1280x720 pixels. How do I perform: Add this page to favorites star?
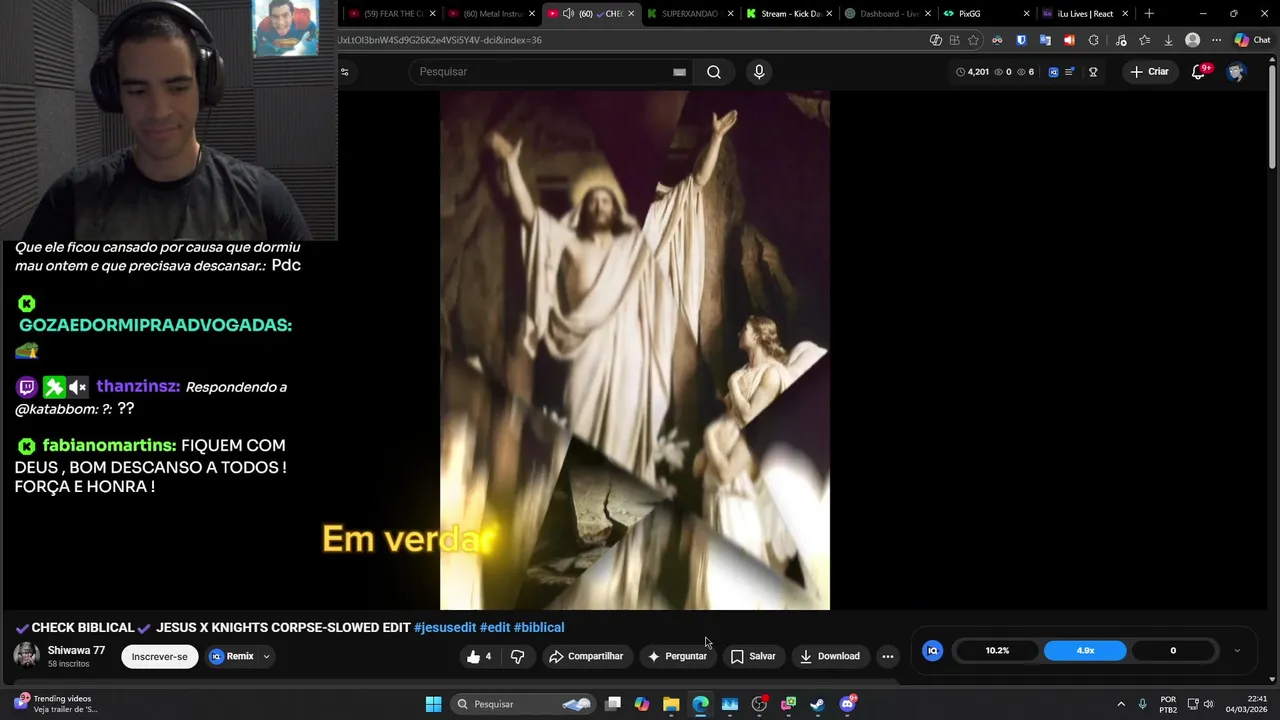(973, 40)
